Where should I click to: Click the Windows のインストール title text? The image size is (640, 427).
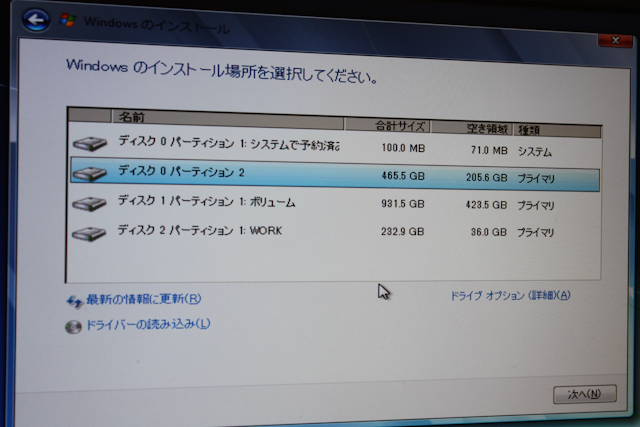157,25
